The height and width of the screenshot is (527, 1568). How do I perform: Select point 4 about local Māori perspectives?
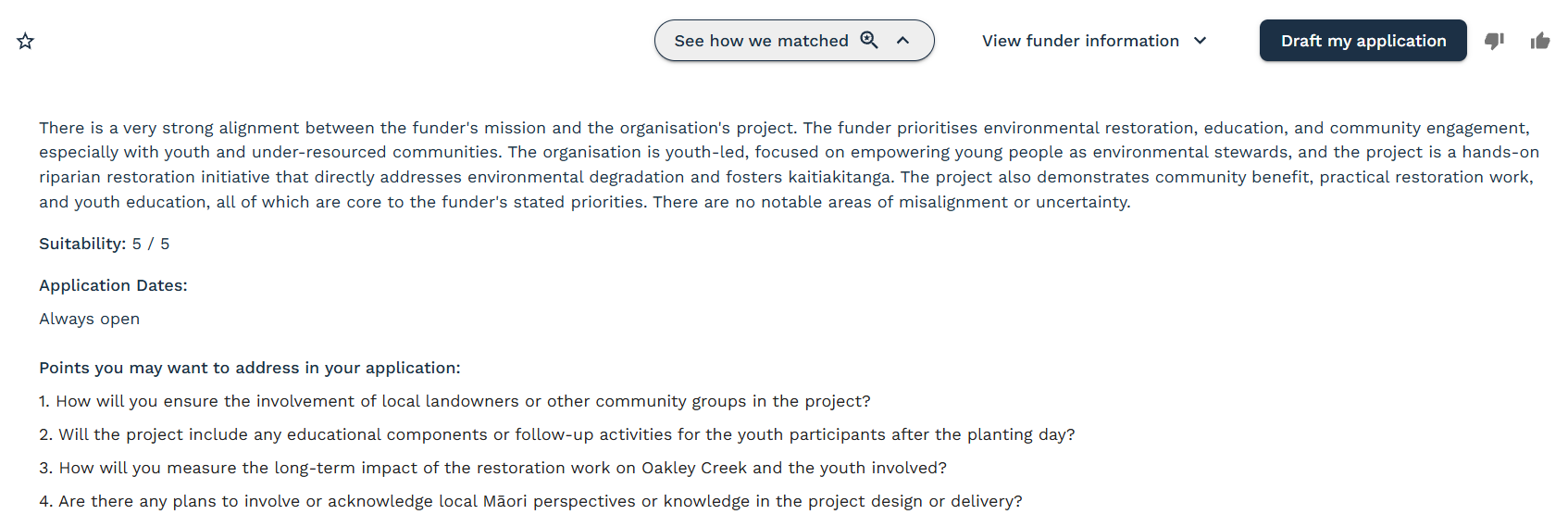(530, 501)
